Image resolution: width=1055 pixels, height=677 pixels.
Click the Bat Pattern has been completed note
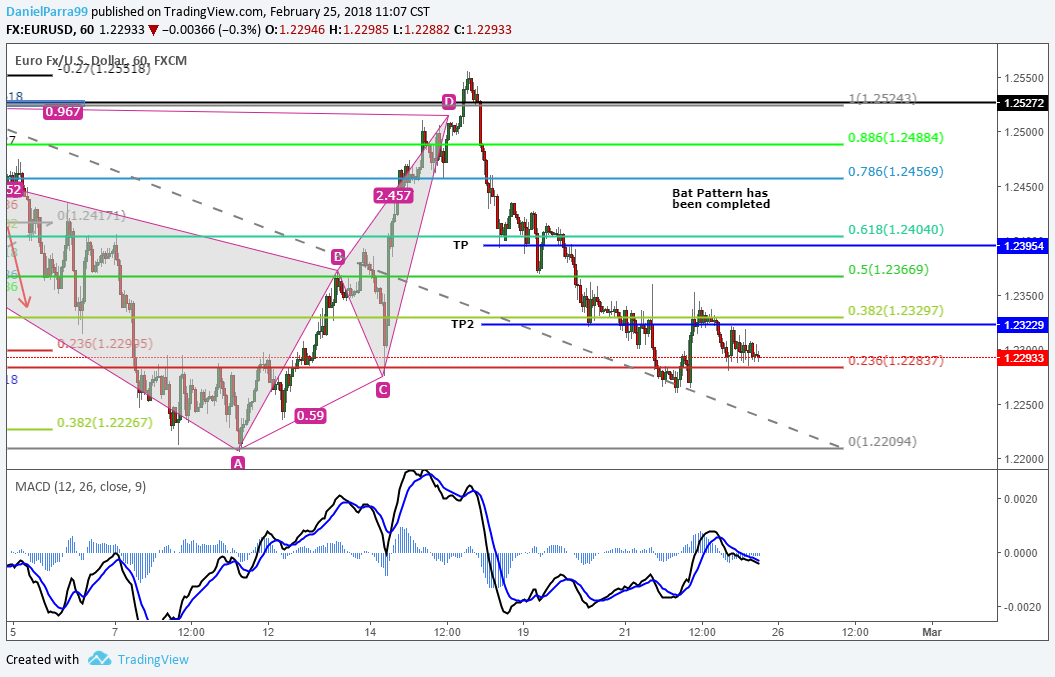click(x=721, y=199)
